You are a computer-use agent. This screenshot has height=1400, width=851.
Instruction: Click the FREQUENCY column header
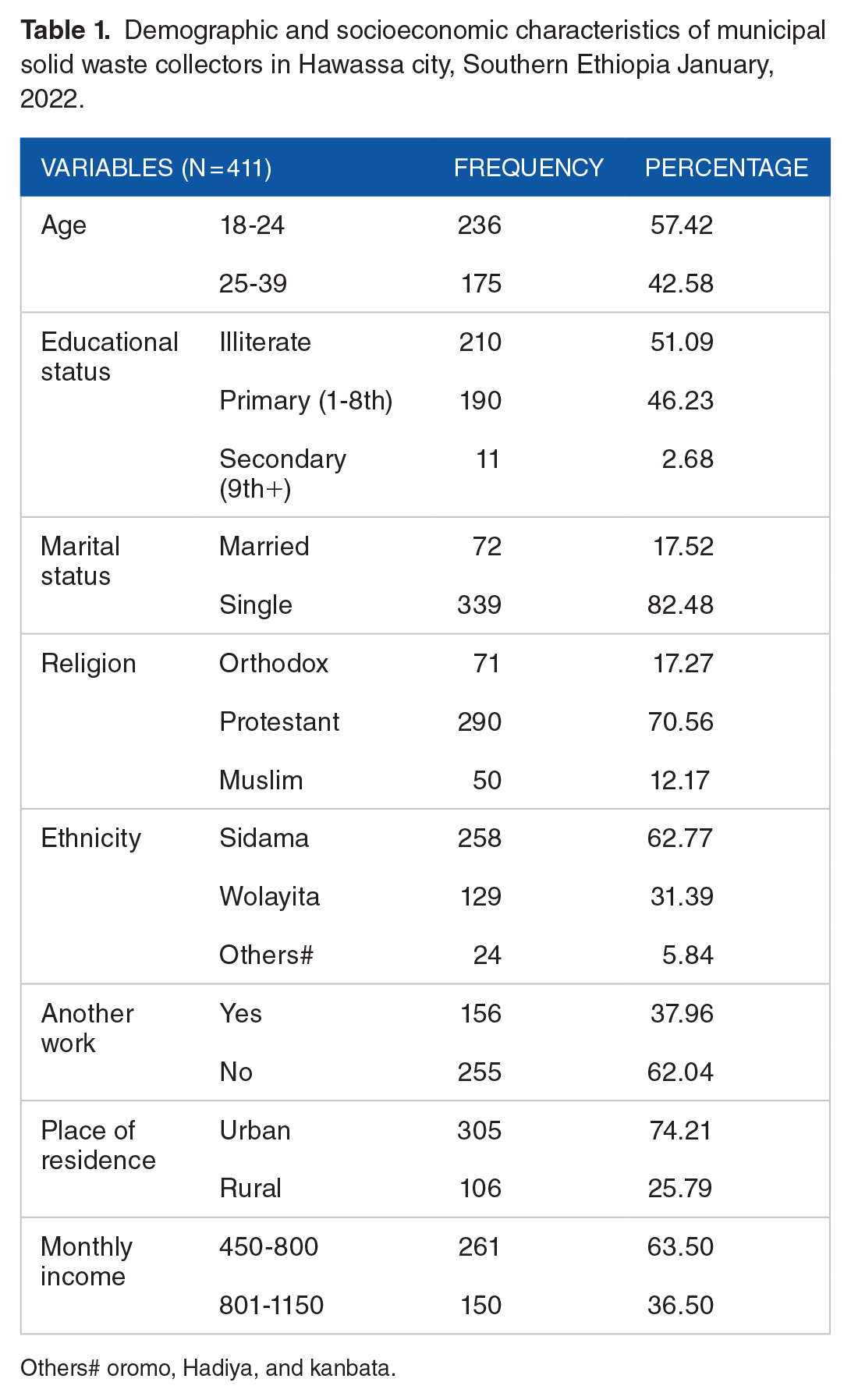click(528, 168)
